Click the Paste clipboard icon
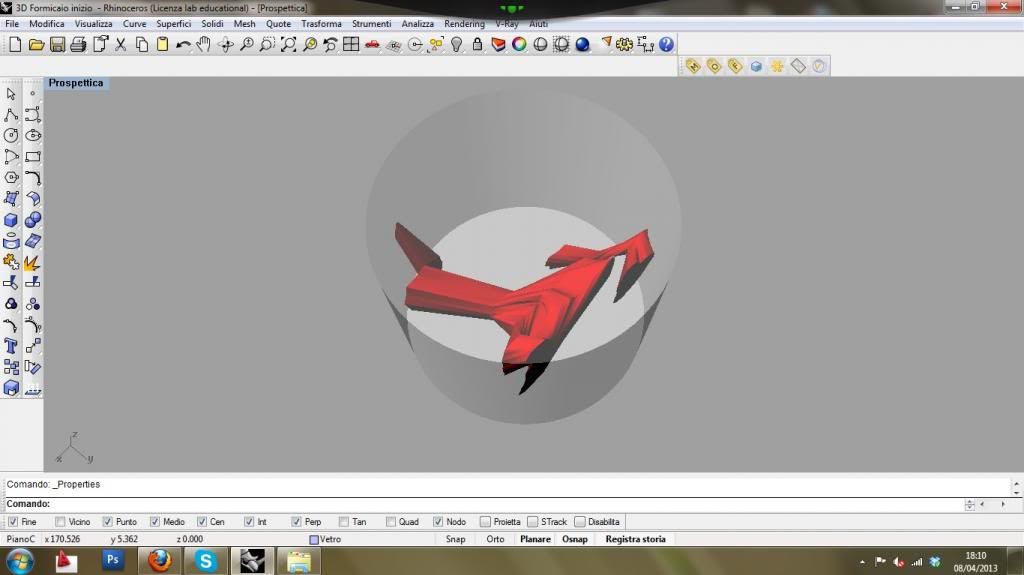 pos(162,44)
